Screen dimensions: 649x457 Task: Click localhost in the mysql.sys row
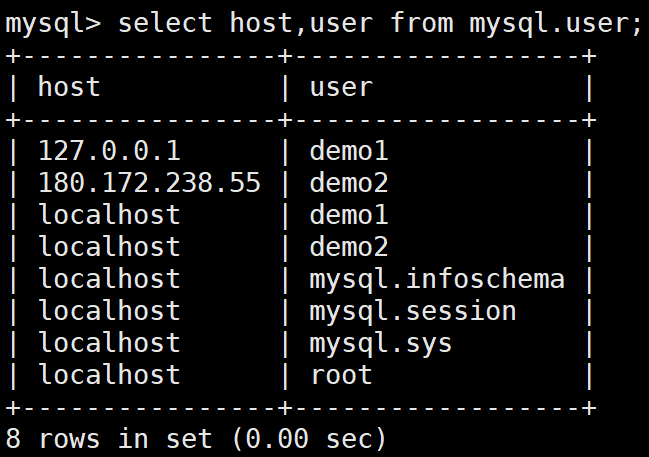pyautogui.click(x=108, y=343)
